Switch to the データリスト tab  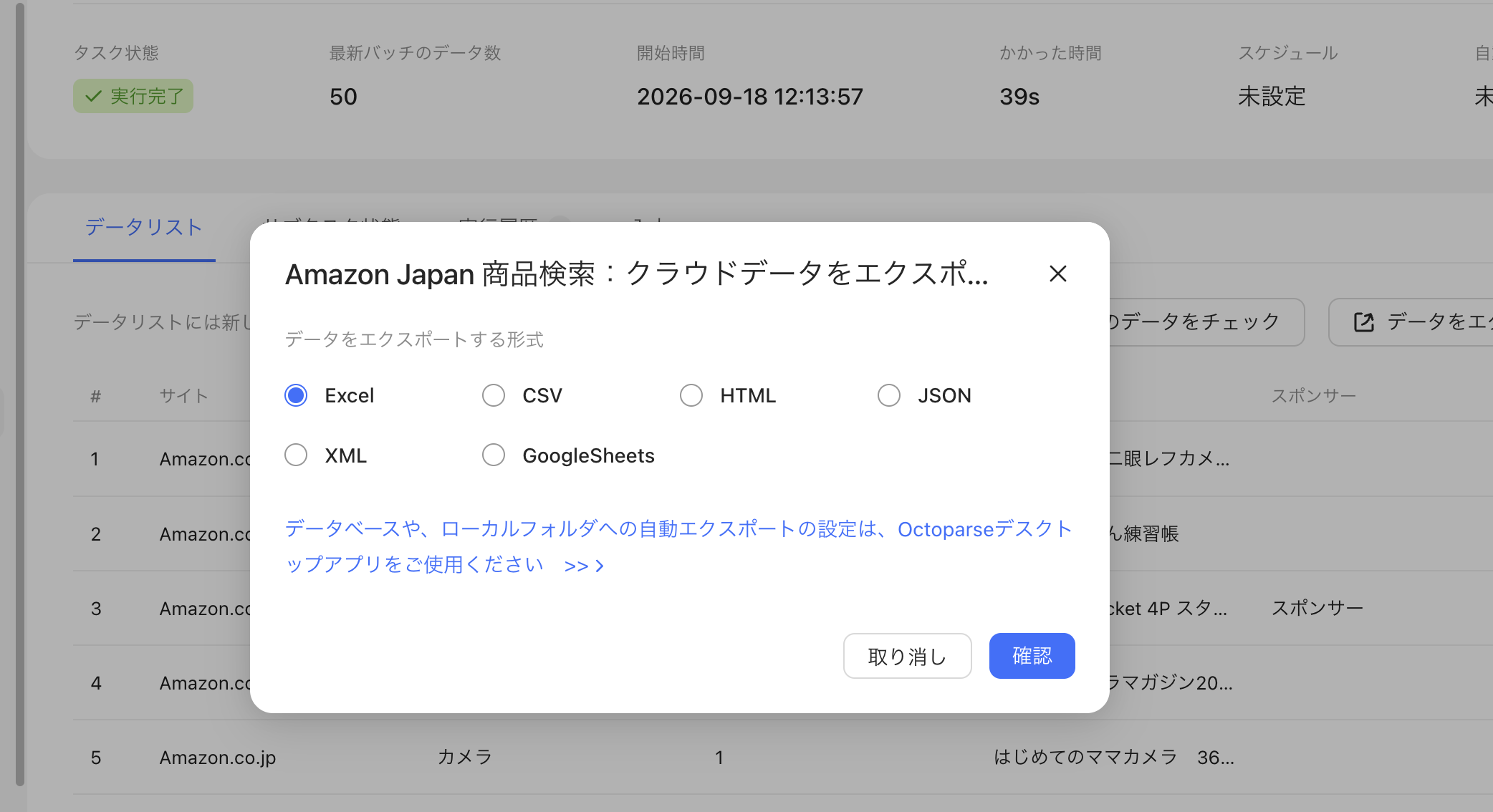click(144, 228)
